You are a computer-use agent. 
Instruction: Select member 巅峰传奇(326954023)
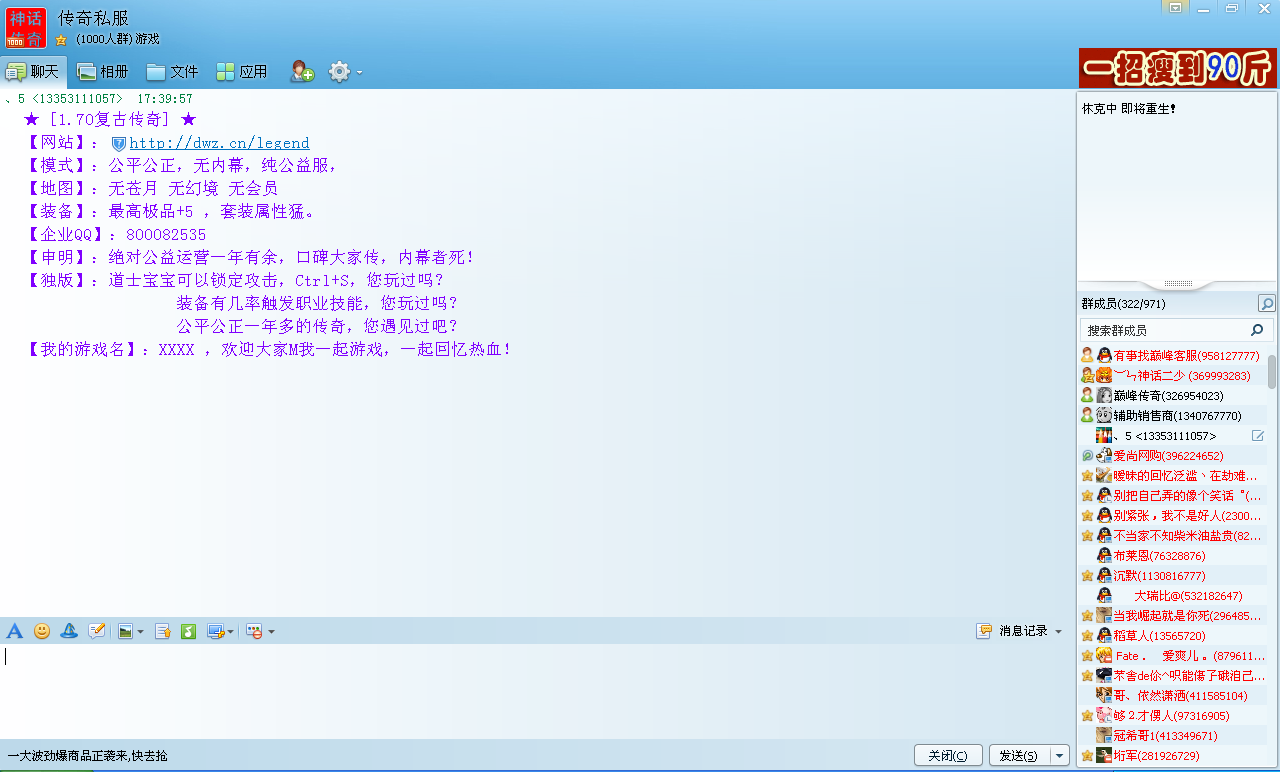coord(1172,395)
